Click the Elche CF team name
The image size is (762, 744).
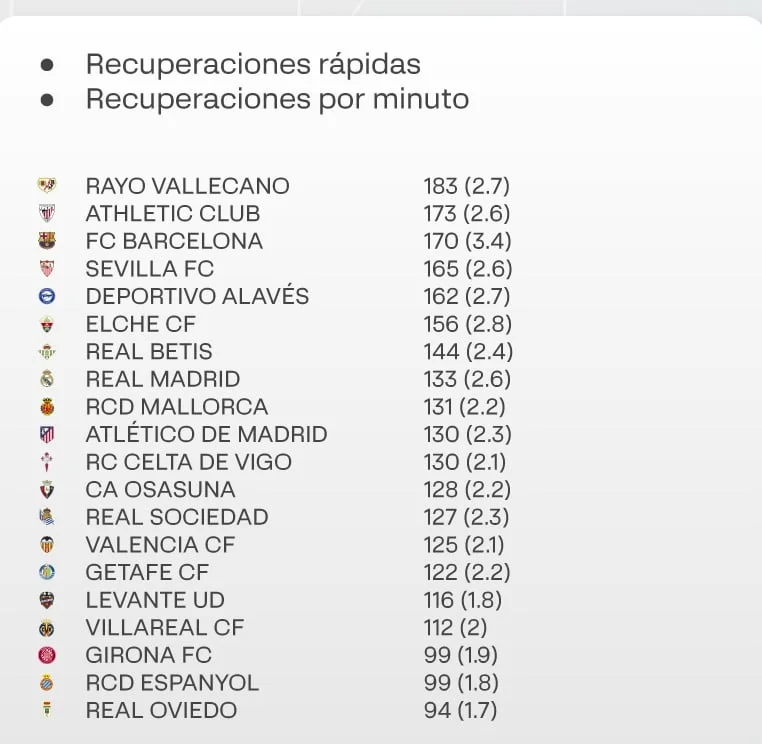coord(141,324)
